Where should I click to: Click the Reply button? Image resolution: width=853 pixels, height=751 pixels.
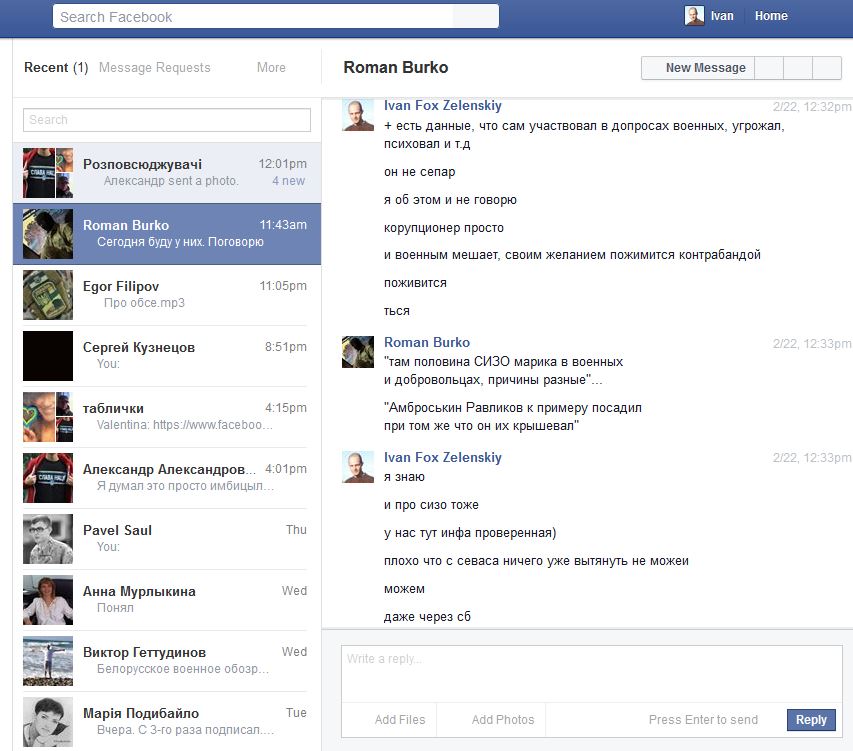(811, 720)
